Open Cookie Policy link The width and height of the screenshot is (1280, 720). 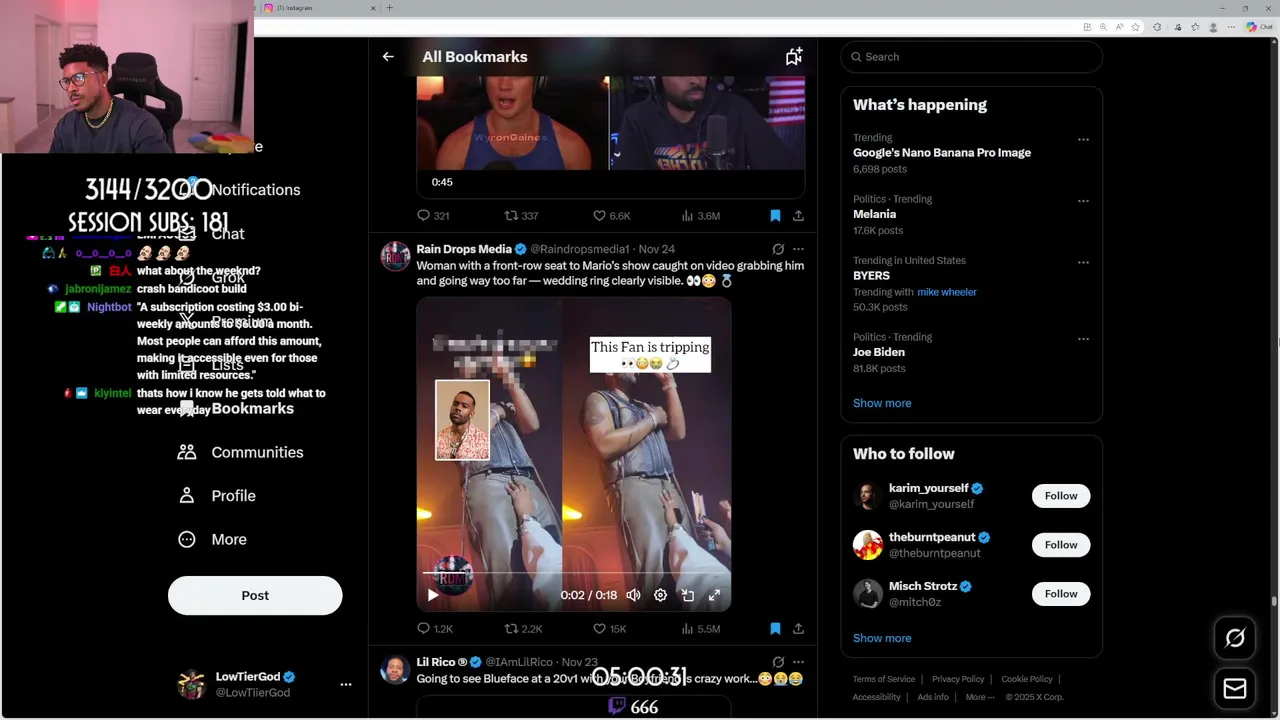click(x=1027, y=679)
